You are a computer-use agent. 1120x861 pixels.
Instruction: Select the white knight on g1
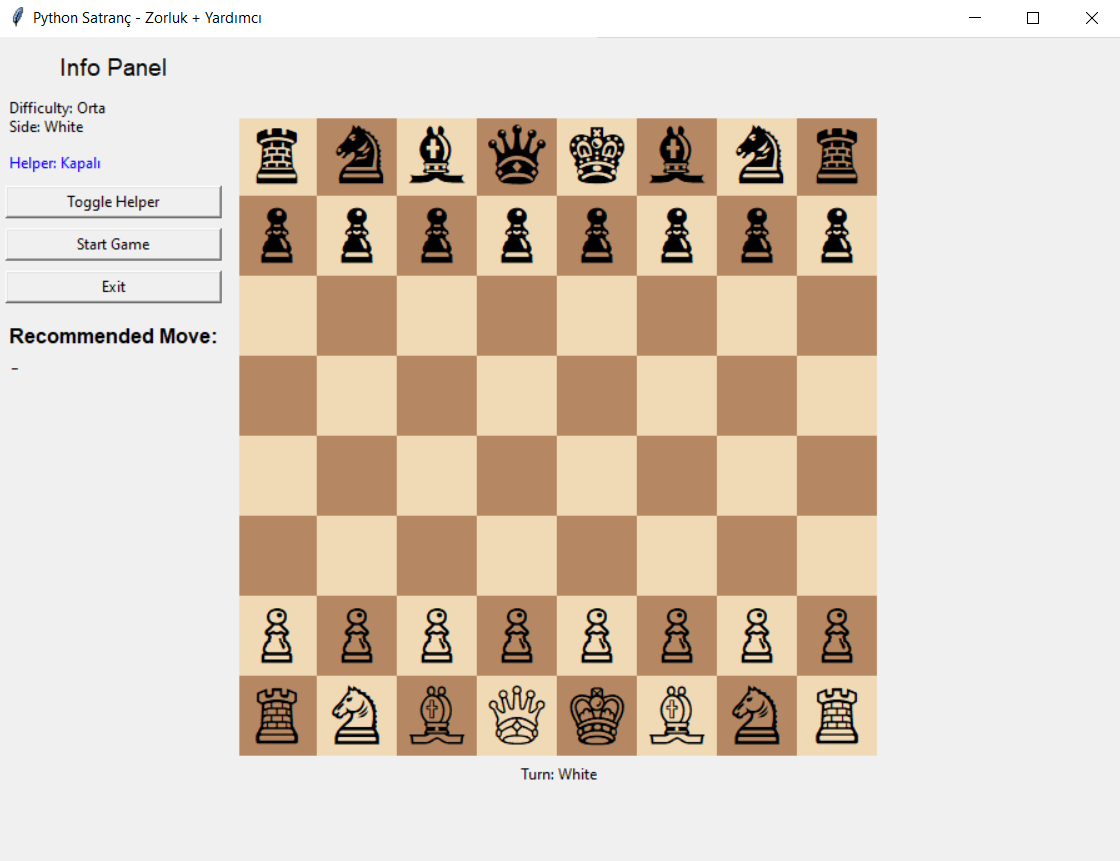tap(757, 716)
